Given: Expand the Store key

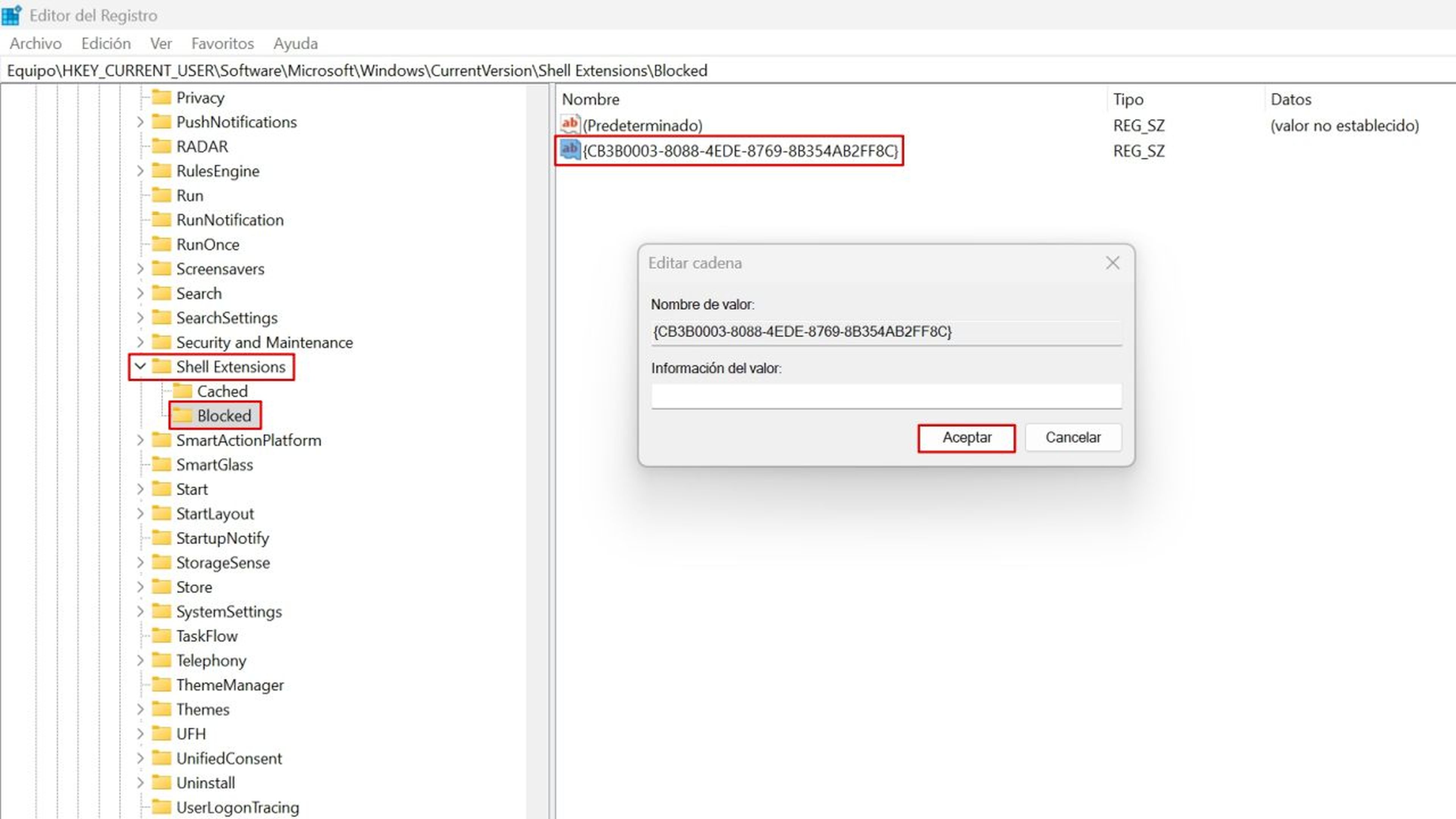Looking at the screenshot, I should click(140, 587).
